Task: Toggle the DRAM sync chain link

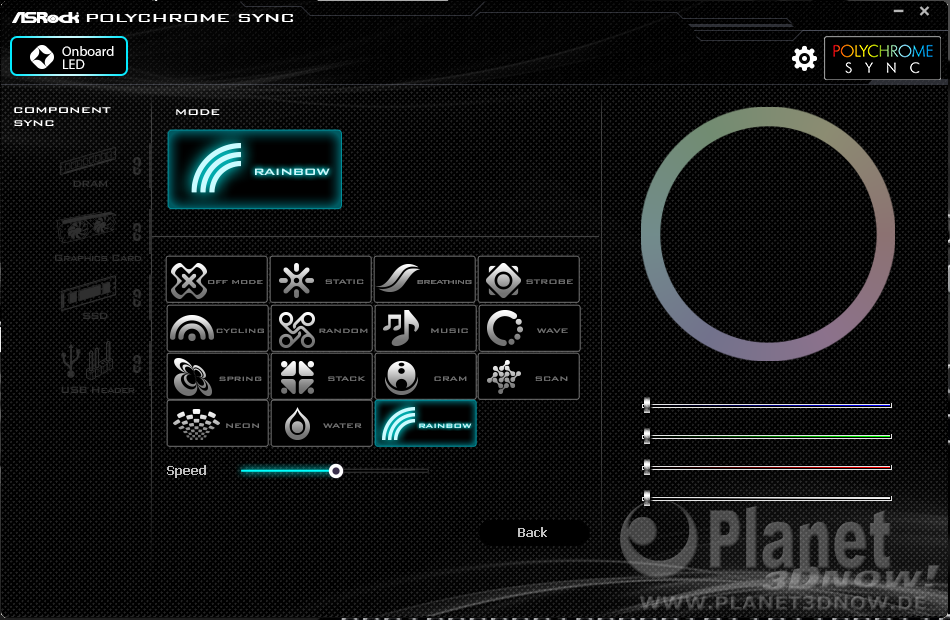Action: [138, 165]
